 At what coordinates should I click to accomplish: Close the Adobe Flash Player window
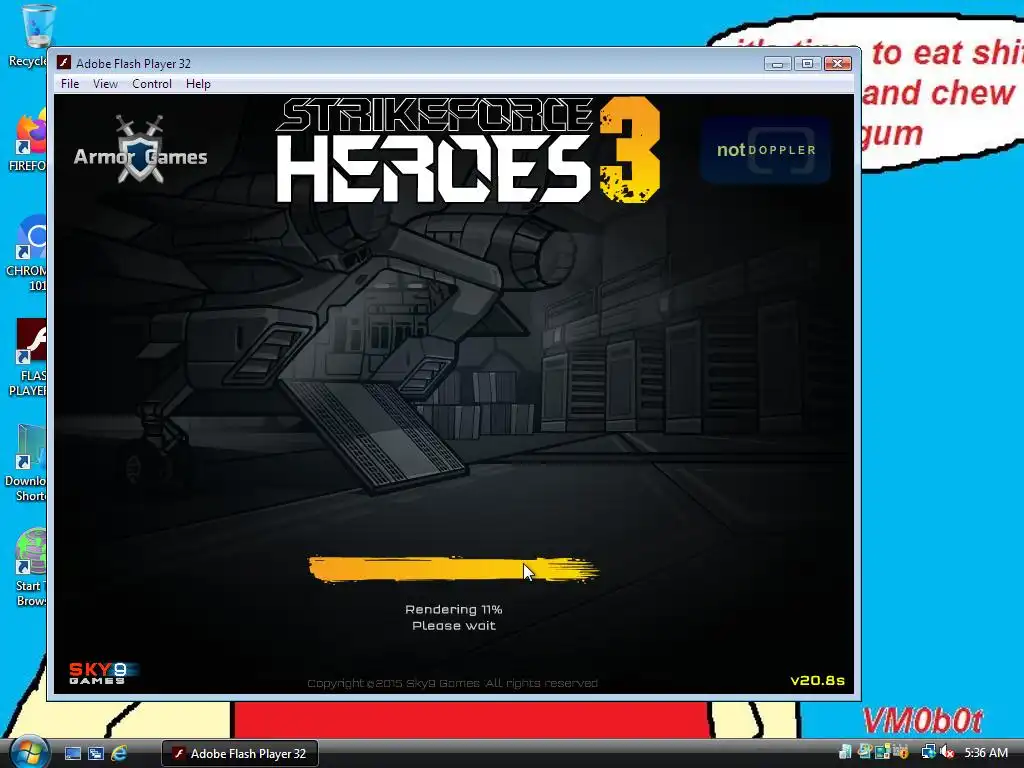click(837, 63)
